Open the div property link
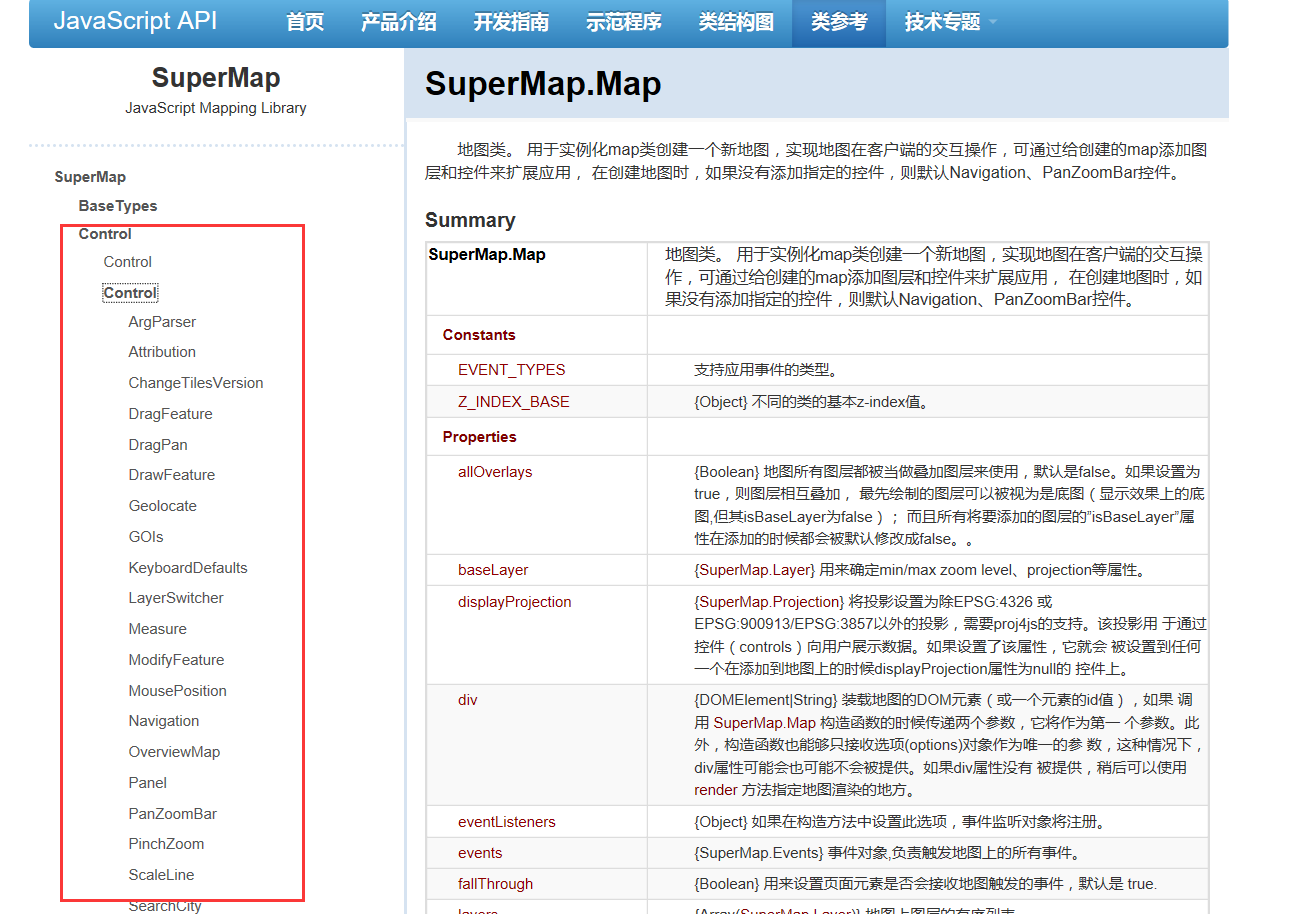This screenshot has width=1289, height=914. coord(468,700)
